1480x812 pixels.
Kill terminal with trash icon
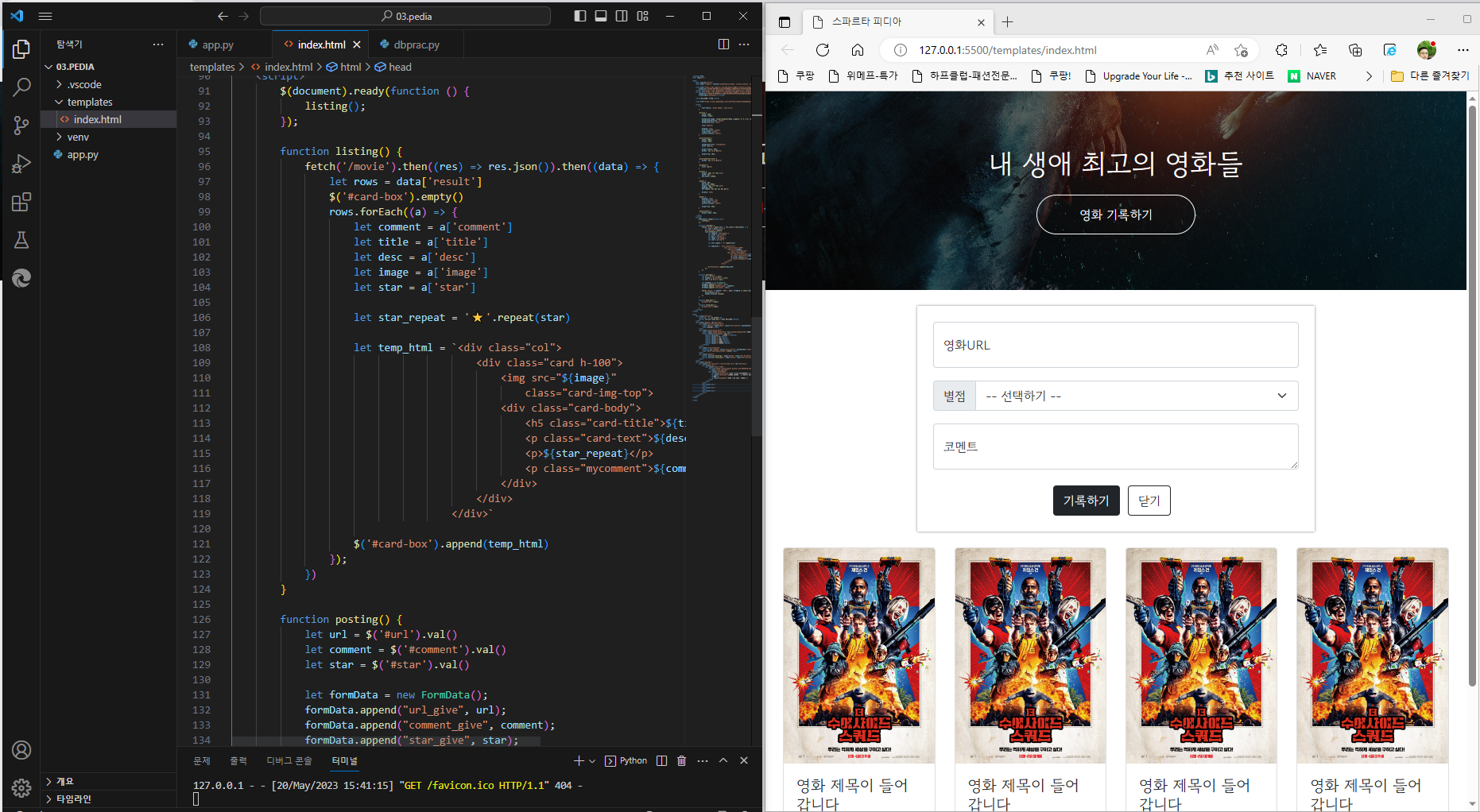(682, 761)
